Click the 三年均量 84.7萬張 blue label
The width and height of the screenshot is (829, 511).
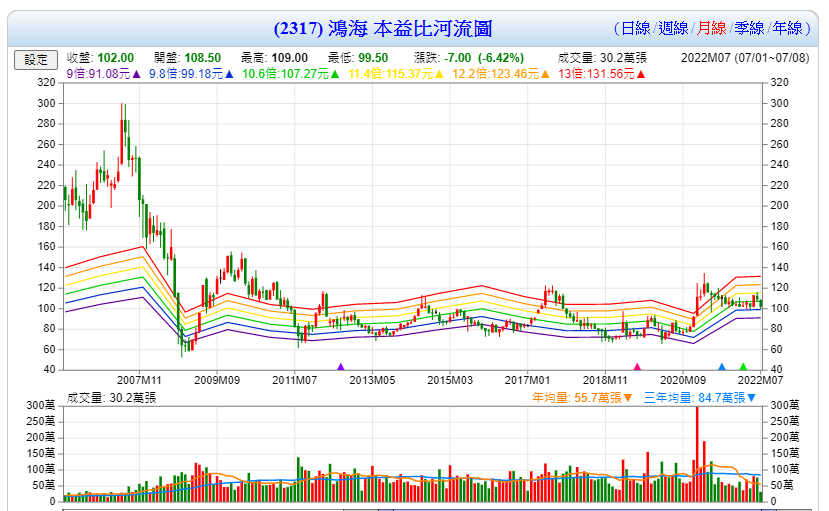coord(701,398)
